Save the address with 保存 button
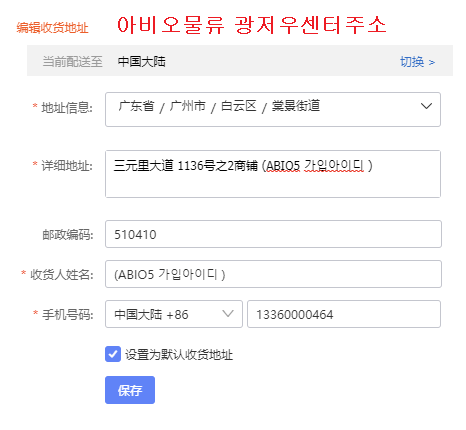466x430 pixels. point(130,390)
